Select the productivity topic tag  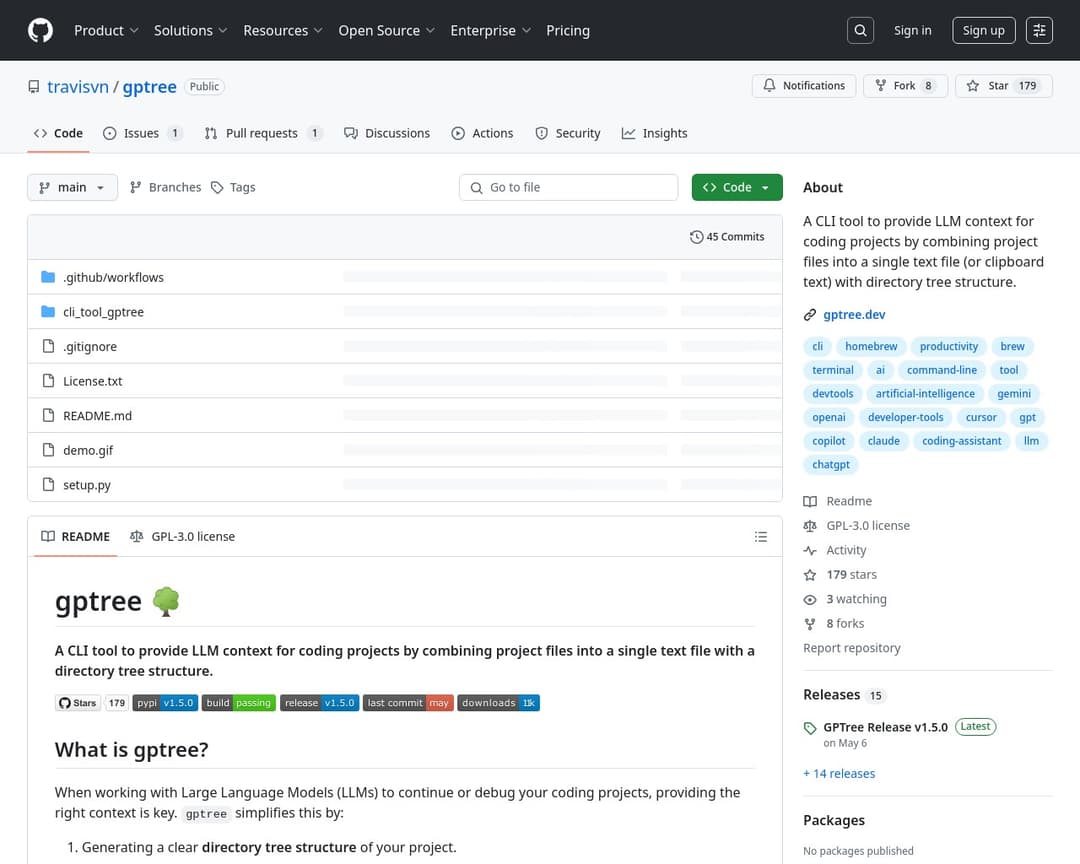point(948,347)
